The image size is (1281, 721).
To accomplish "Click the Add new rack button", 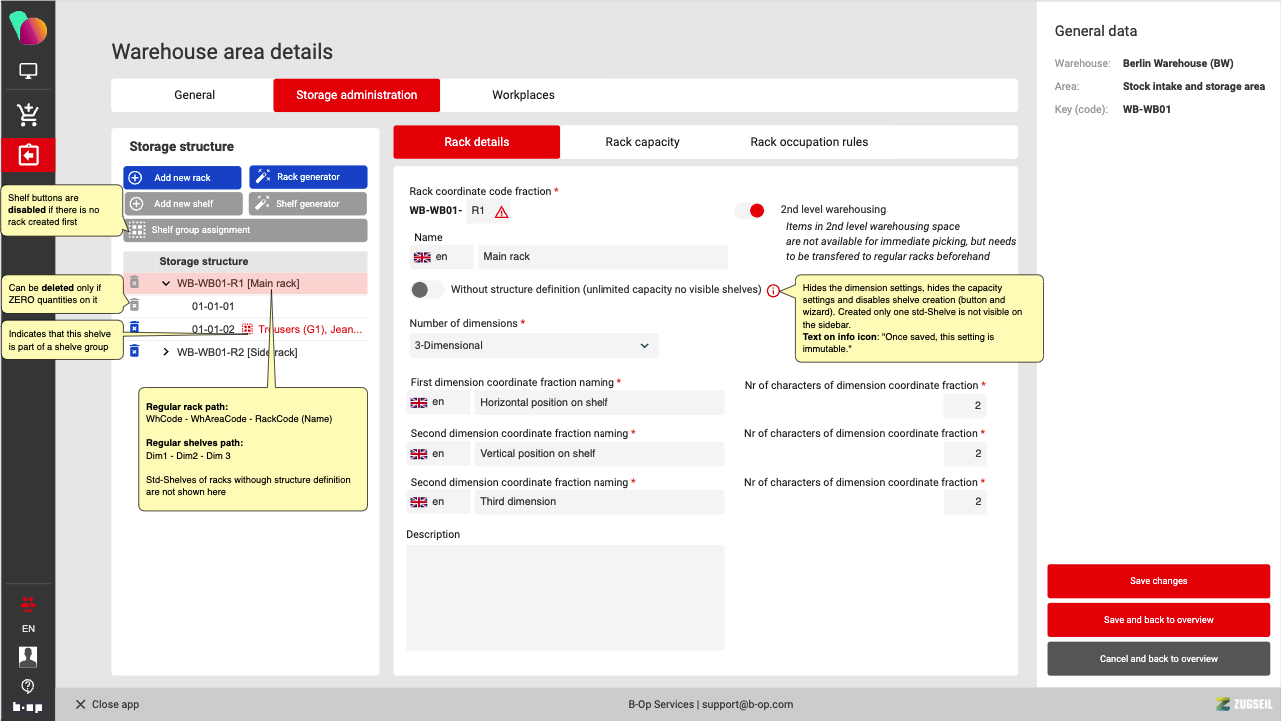I will [x=182, y=178].
